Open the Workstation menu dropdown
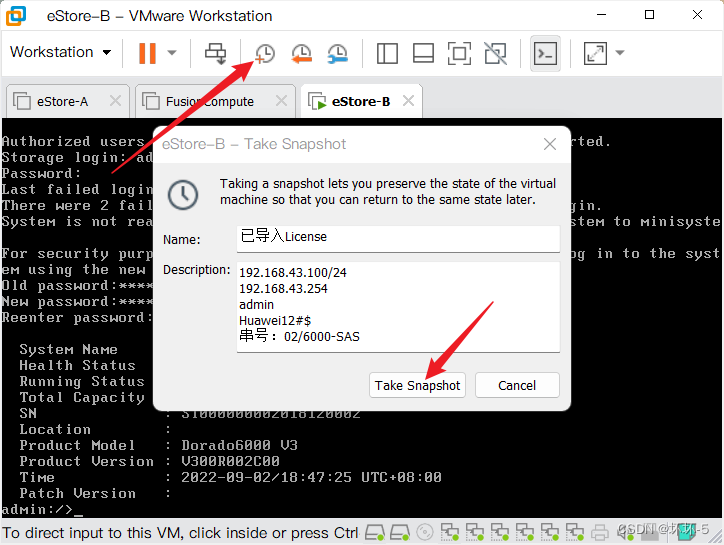The height and width of the screenshot is (545, 724). [x=60, y=52]
